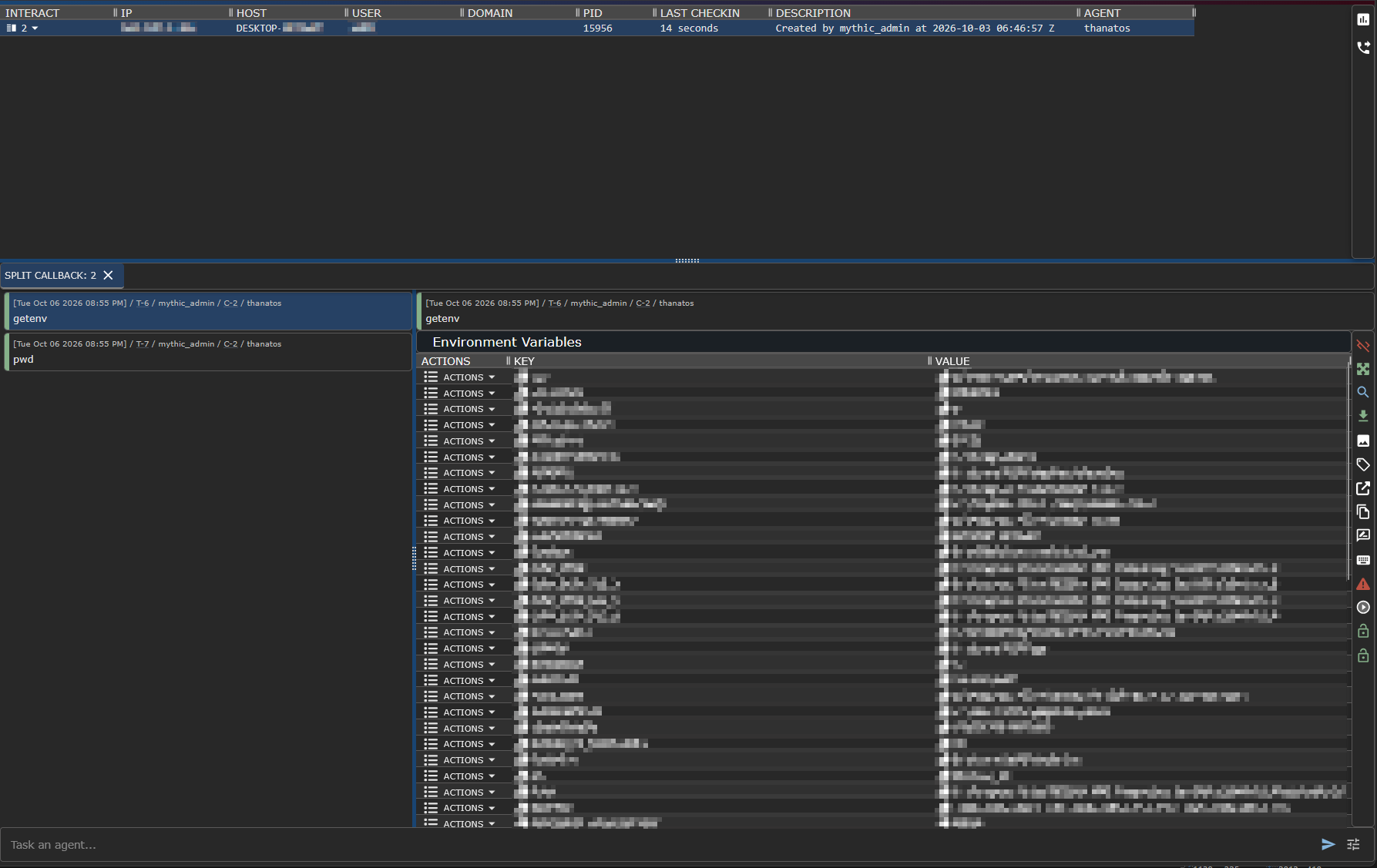The image size is (1377, 868).
Task: Sort by the VALUE column header
Action: tap(952, 361)
